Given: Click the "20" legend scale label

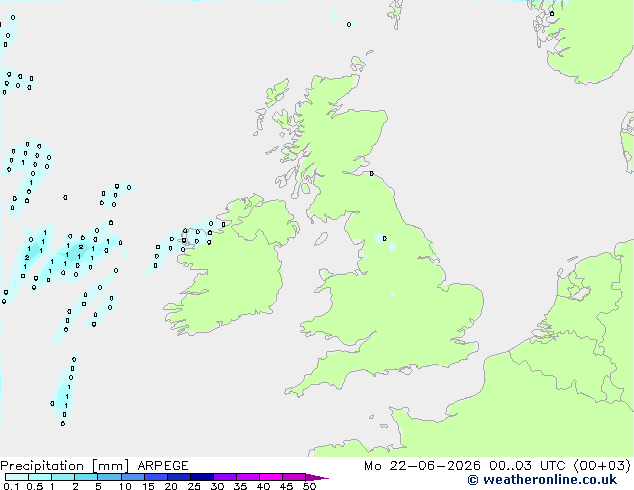Looking at the screenshot, I should [171, 486].
